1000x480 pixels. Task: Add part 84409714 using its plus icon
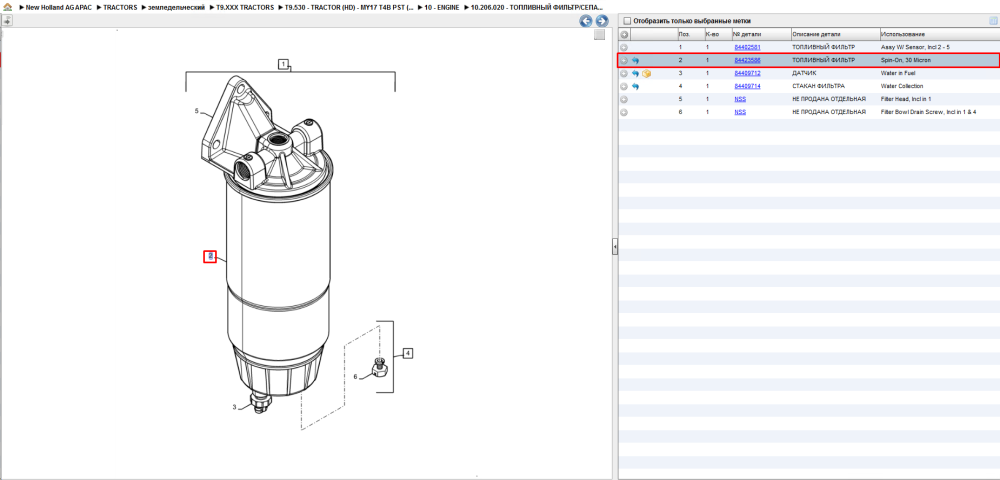click(624, 86)
